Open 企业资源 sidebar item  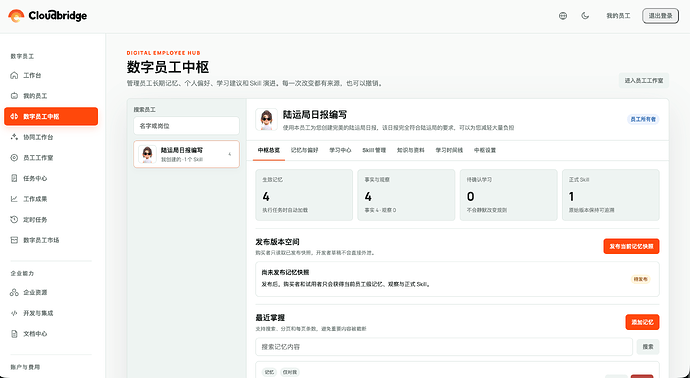[x=51, y=293]
